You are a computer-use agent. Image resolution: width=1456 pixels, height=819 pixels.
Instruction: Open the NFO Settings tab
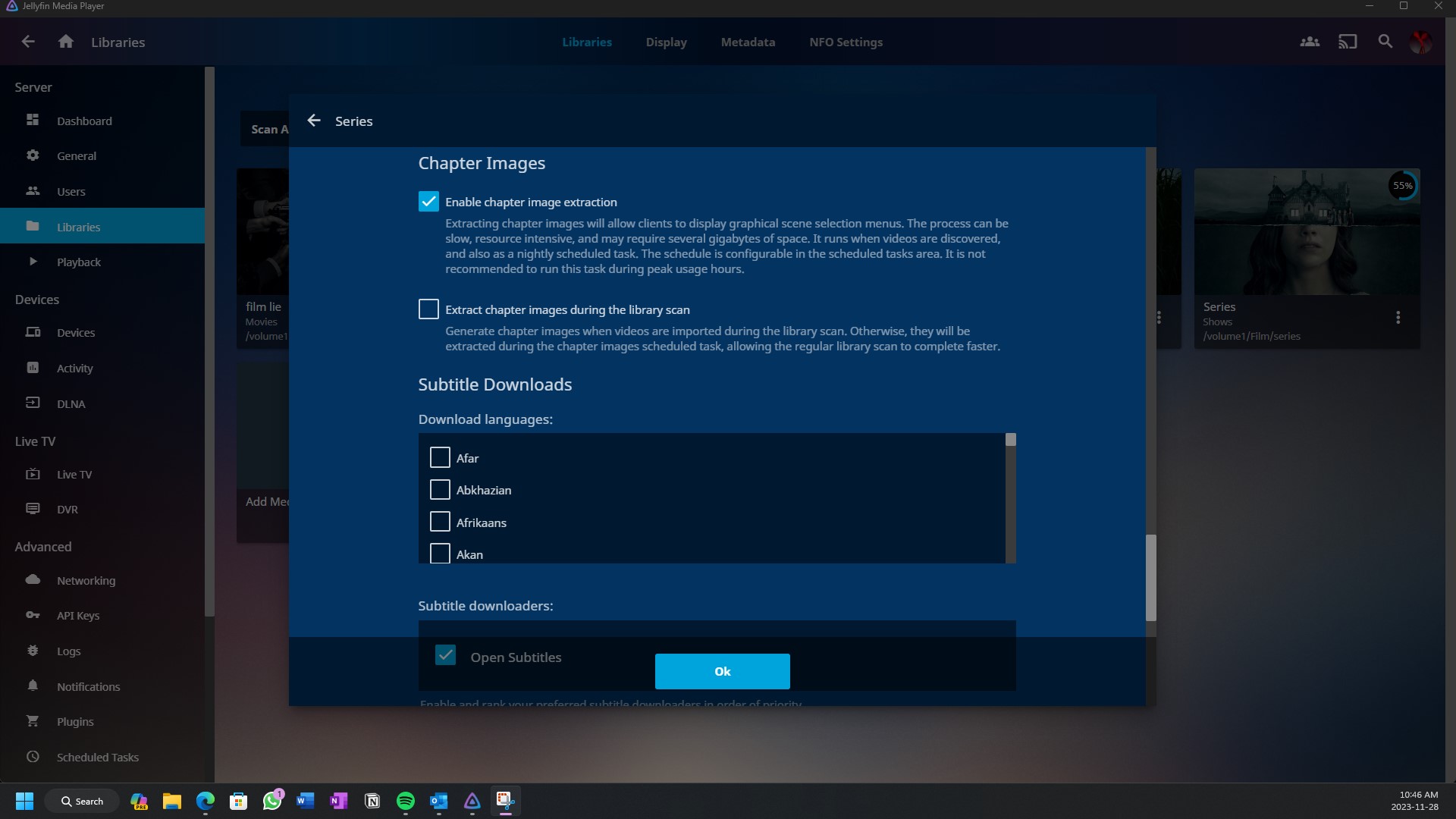tap(846, 42)
